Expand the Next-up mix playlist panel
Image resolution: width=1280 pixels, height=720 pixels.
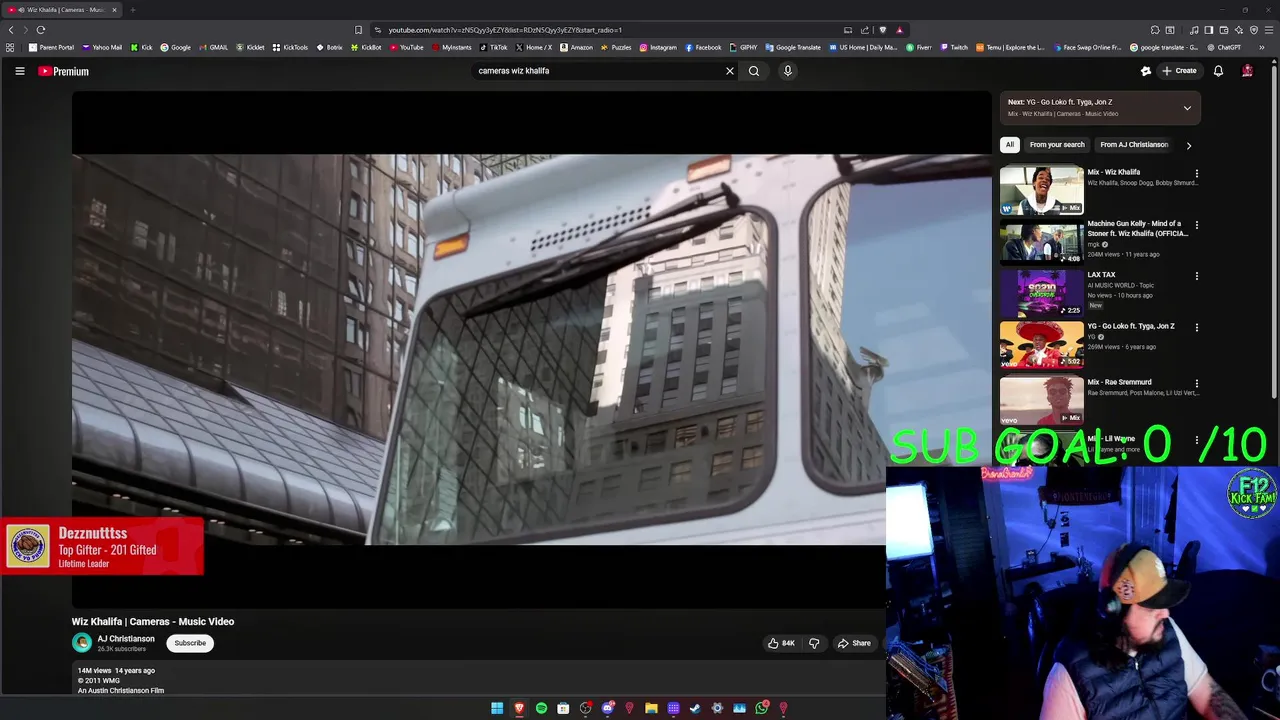[1187, 108]
